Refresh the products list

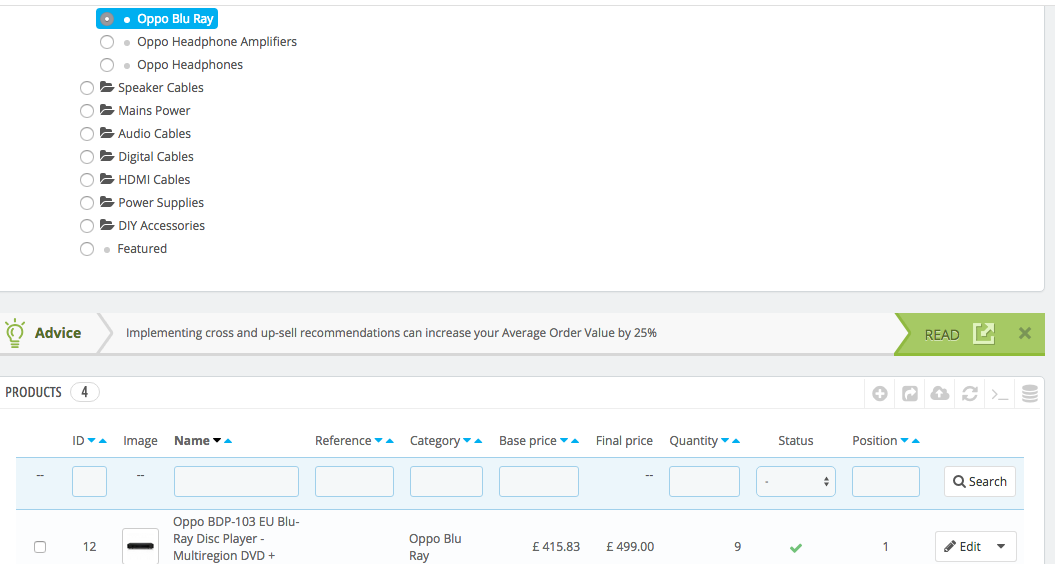(970, 394)
